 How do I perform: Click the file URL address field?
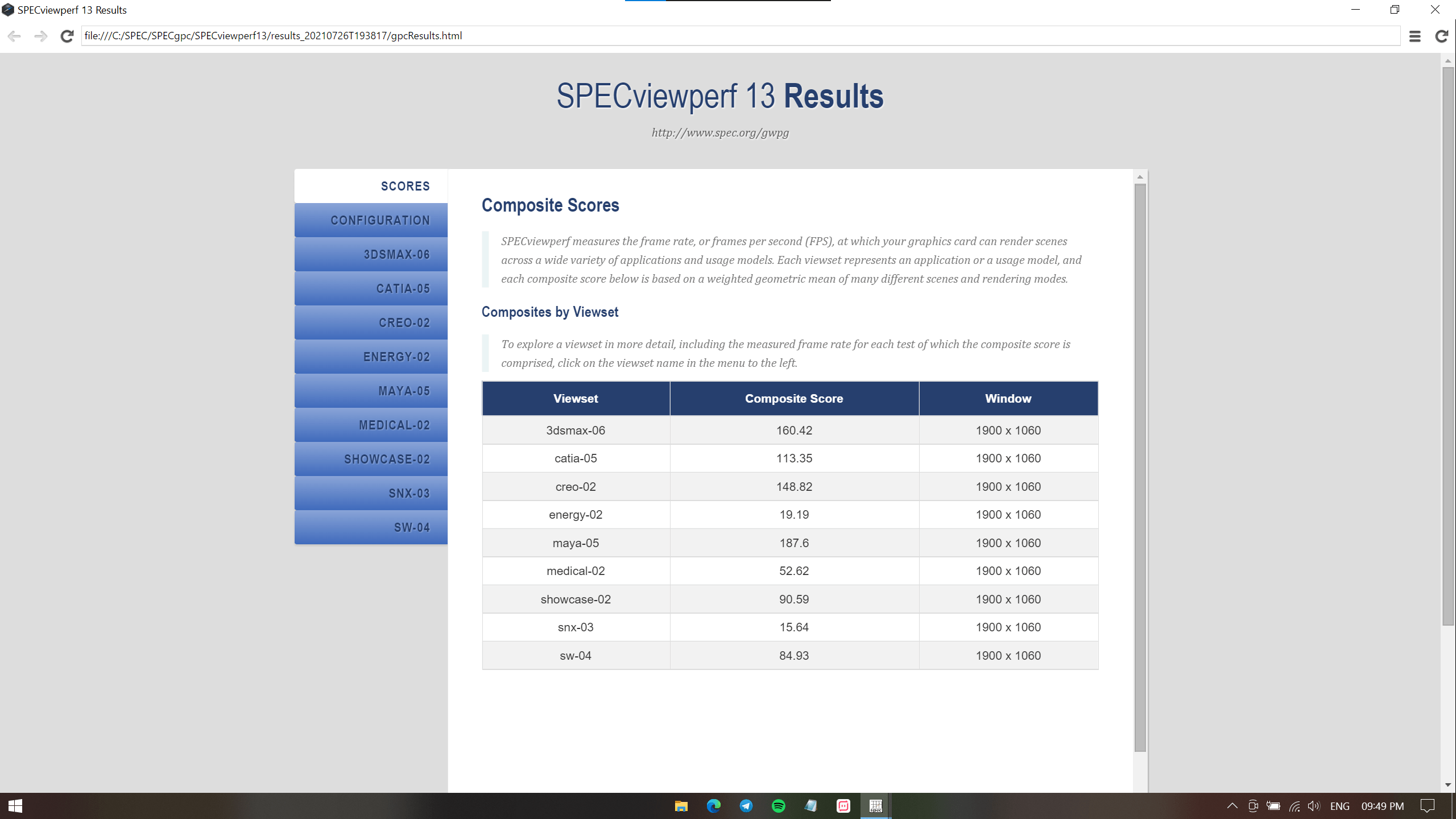point(739,36)
